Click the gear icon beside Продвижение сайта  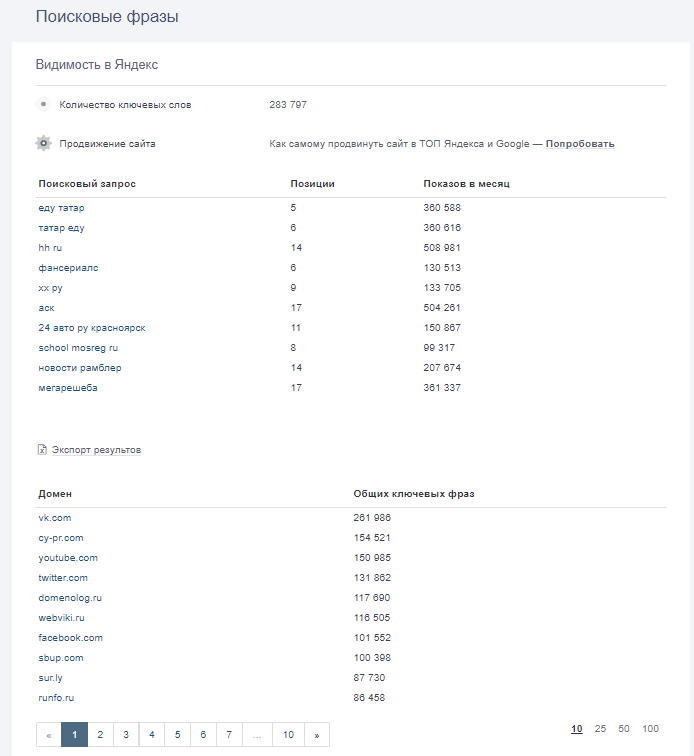coord(43,143)
